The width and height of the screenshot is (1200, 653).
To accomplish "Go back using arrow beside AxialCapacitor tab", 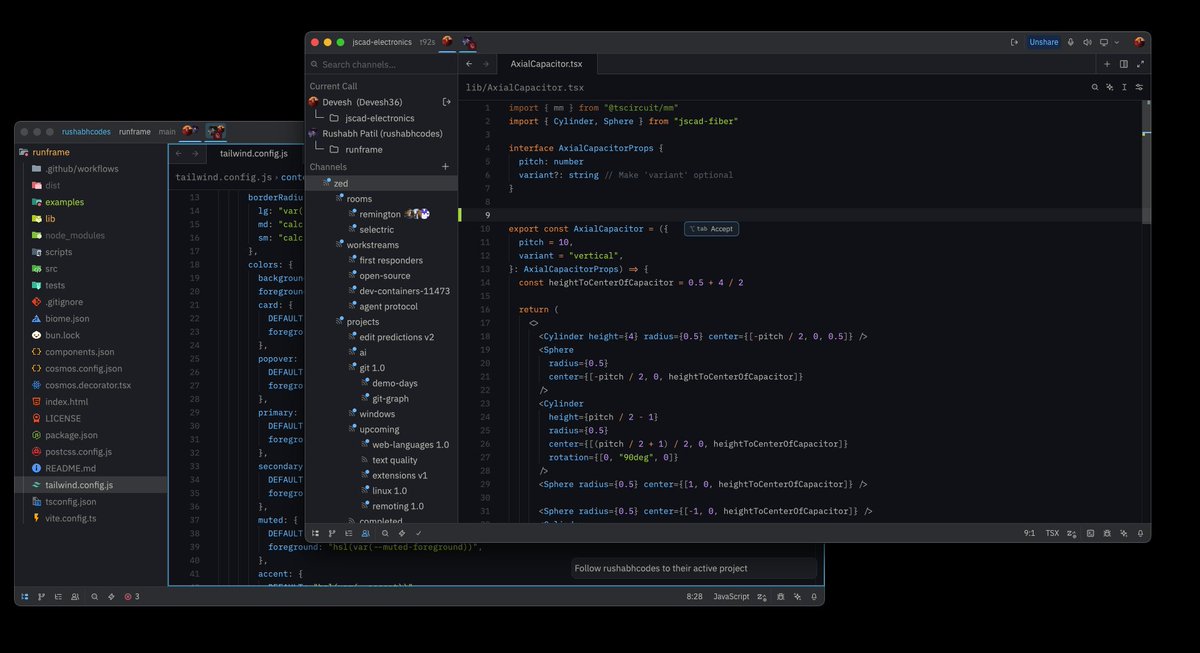I will (x=471, y=64).
